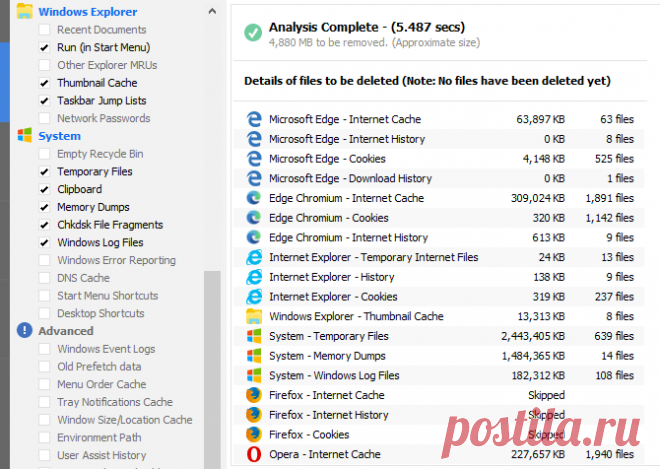Uncheck Windows Log Files

[44, 242]
